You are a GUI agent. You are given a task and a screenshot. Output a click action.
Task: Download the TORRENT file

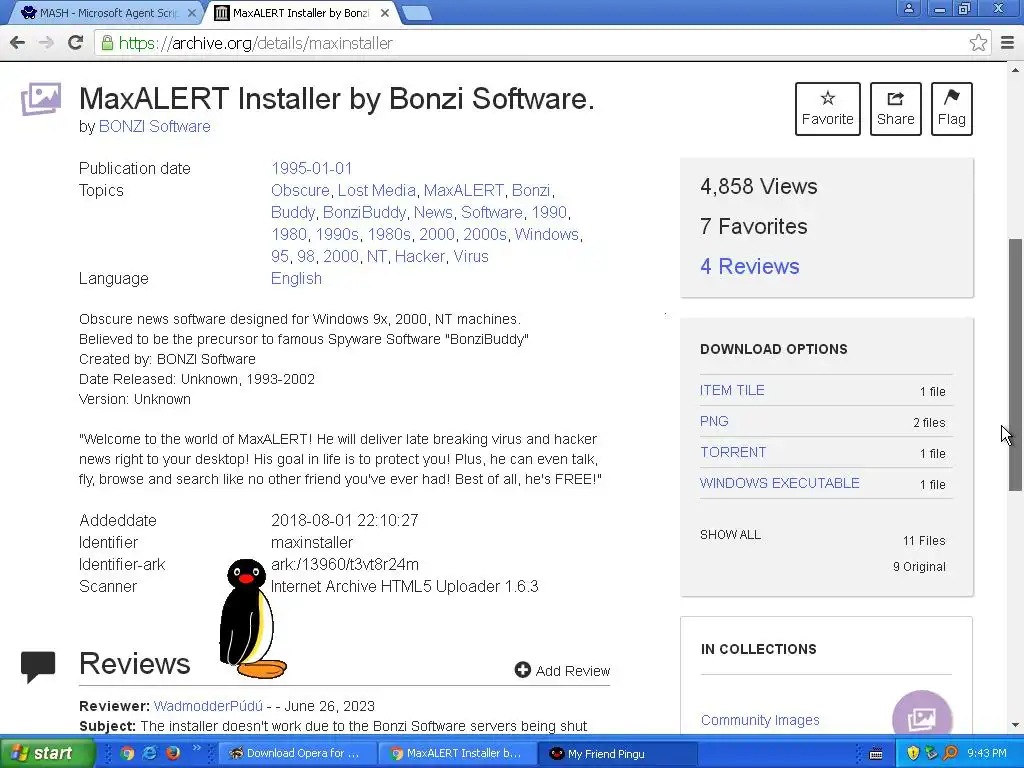click(x=733, y=452)
